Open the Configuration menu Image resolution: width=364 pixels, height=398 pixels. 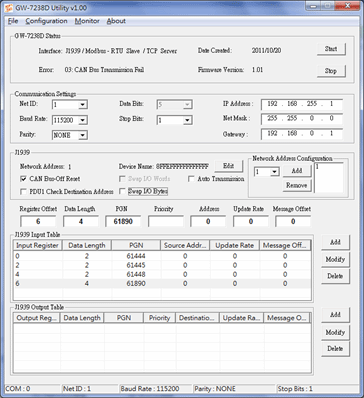[x=46, y=21]
